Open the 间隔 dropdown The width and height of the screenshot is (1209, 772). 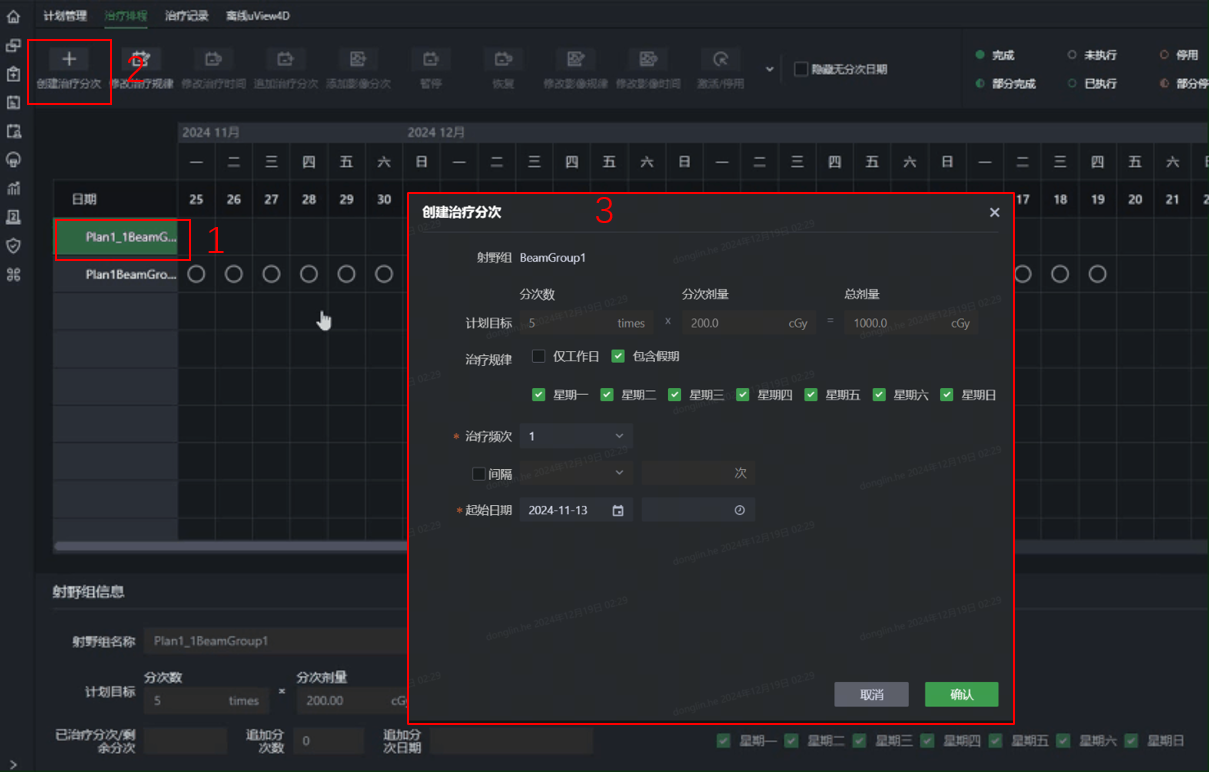(x=576, y=473)
